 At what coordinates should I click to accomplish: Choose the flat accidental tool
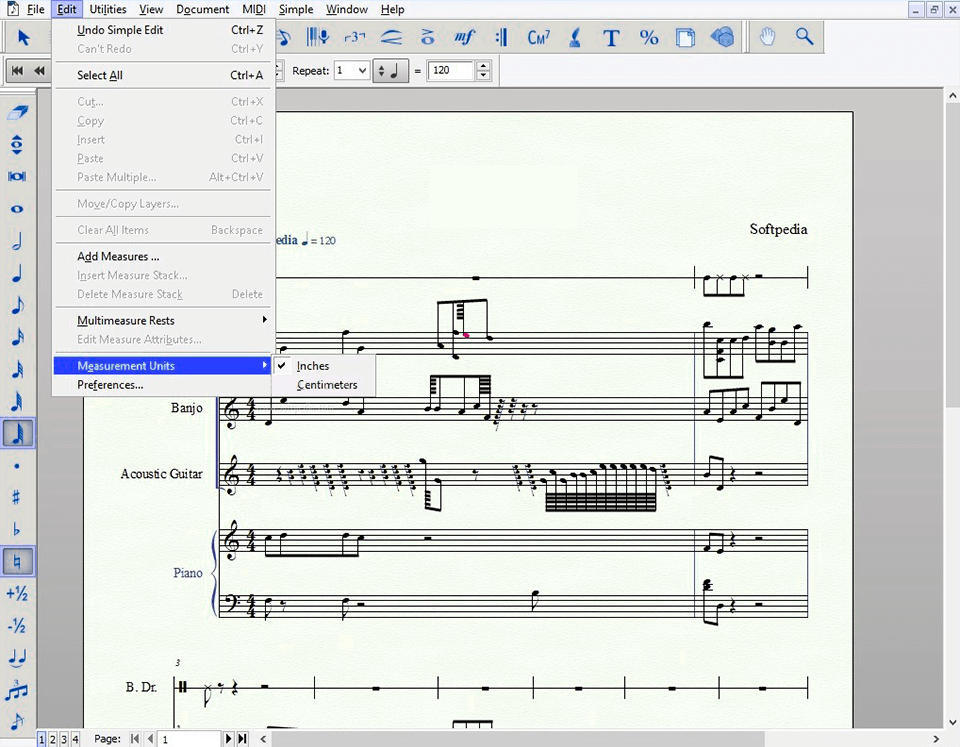pos(17,529)
